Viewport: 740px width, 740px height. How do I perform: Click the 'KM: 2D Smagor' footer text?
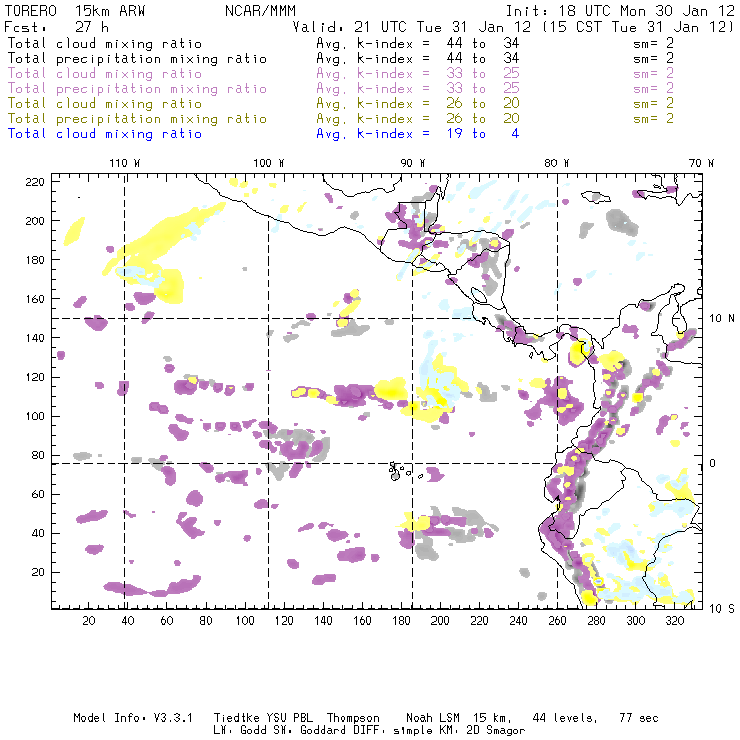tap(481, 731)
